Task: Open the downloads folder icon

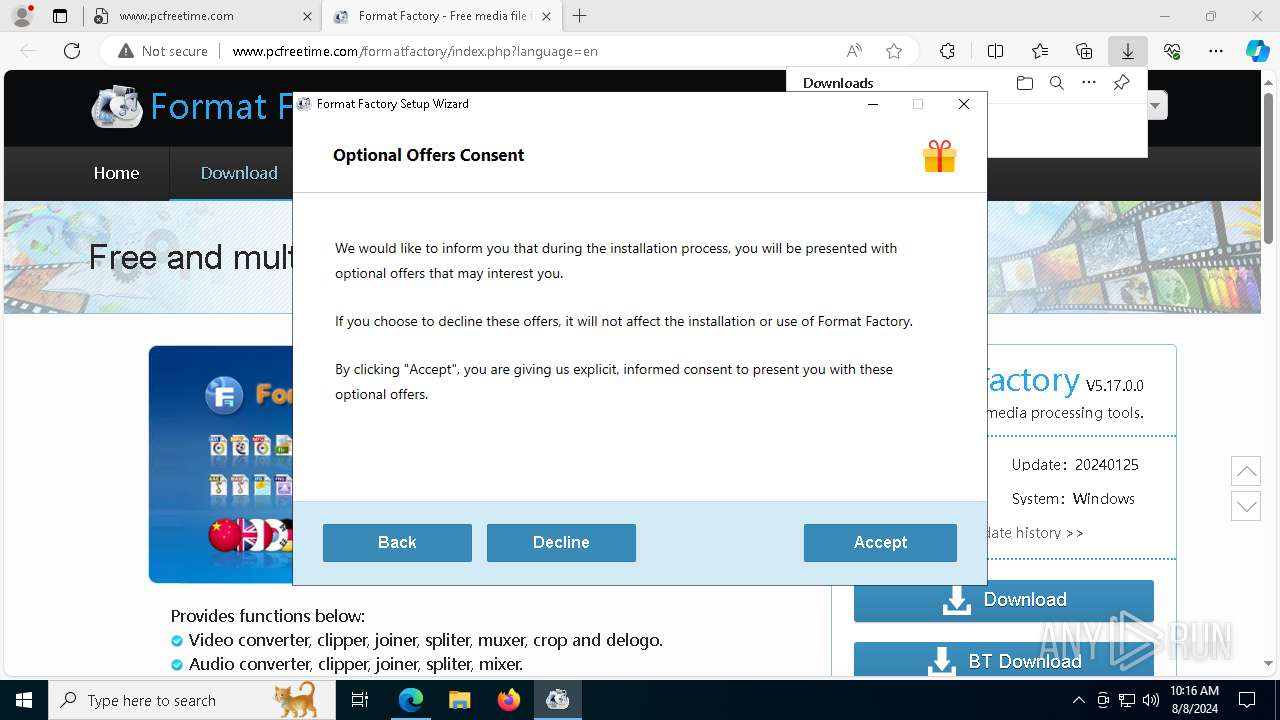Action: [1024, 83]
